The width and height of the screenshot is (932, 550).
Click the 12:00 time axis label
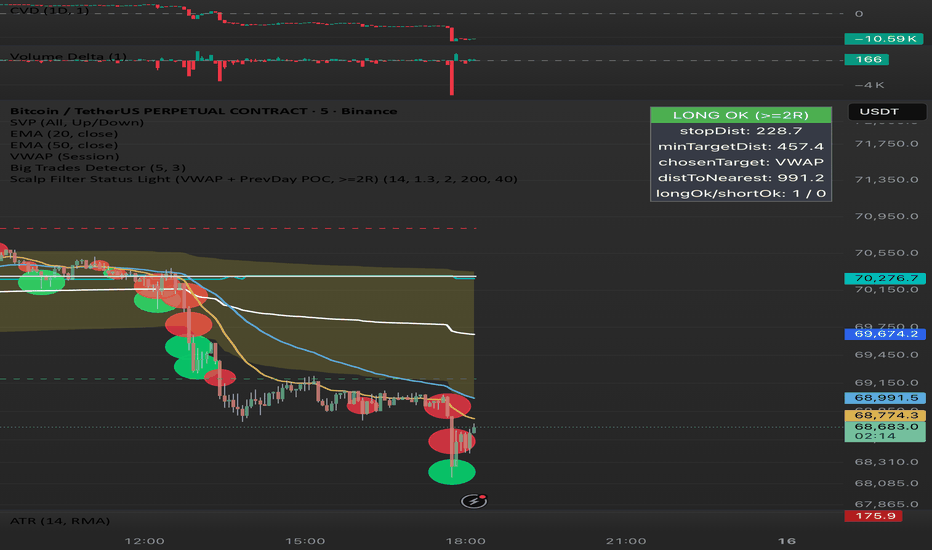tap(144, 541)
